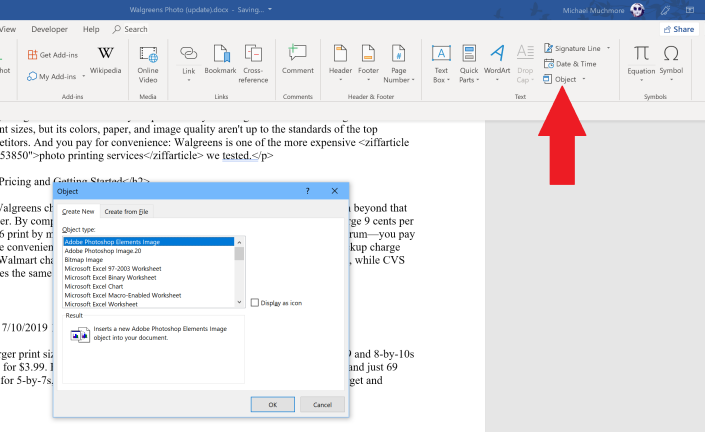Switch to the Create New tab
The height and width of the screenshot is (432, 705).
click(x=78, y=211)
